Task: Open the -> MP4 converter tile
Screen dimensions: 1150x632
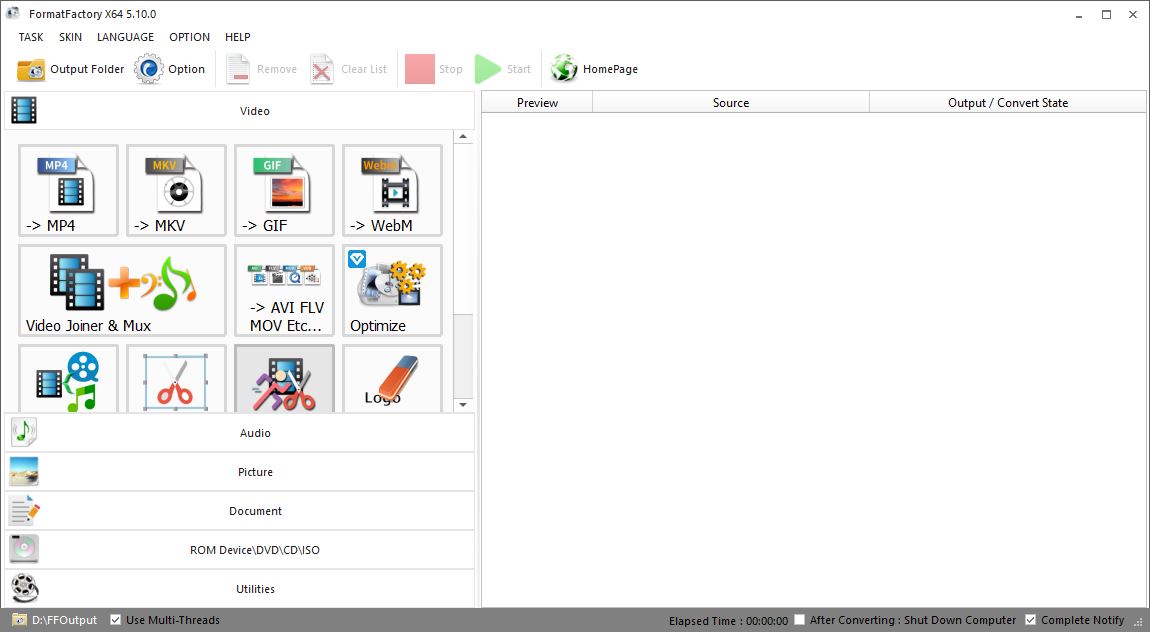Action: pyautogui.click(x=68, y=191)
